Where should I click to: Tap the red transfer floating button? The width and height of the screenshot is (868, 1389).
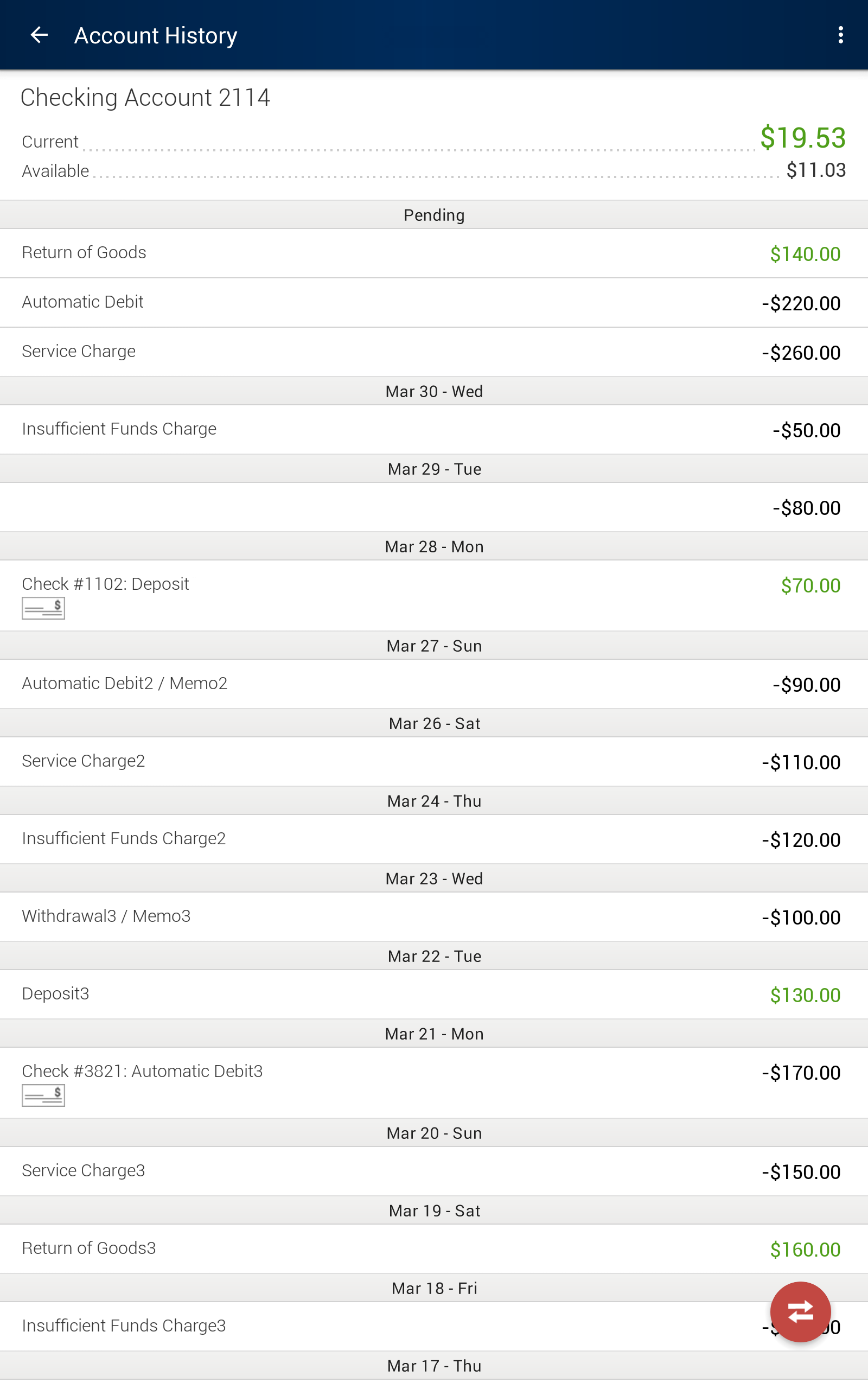click(800, 1311)
